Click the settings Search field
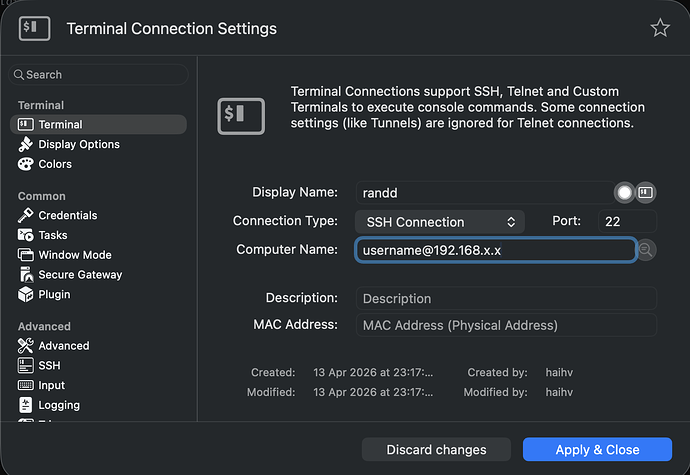This screenshot has width=690, height=475. coord(100,74)
